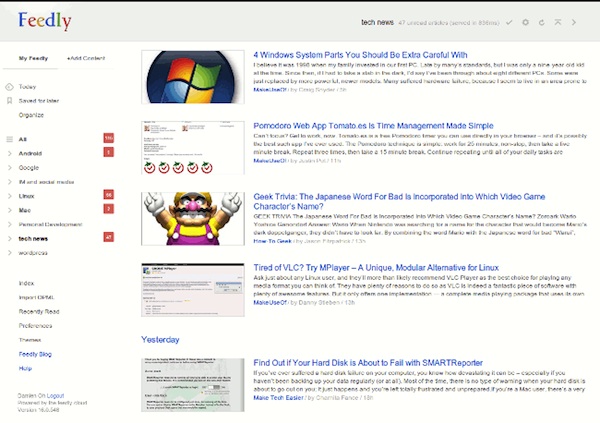The width and height of the screenshot is (600, 423).
Task: Click the Linux unread count badge
Action: click(109, 195)
